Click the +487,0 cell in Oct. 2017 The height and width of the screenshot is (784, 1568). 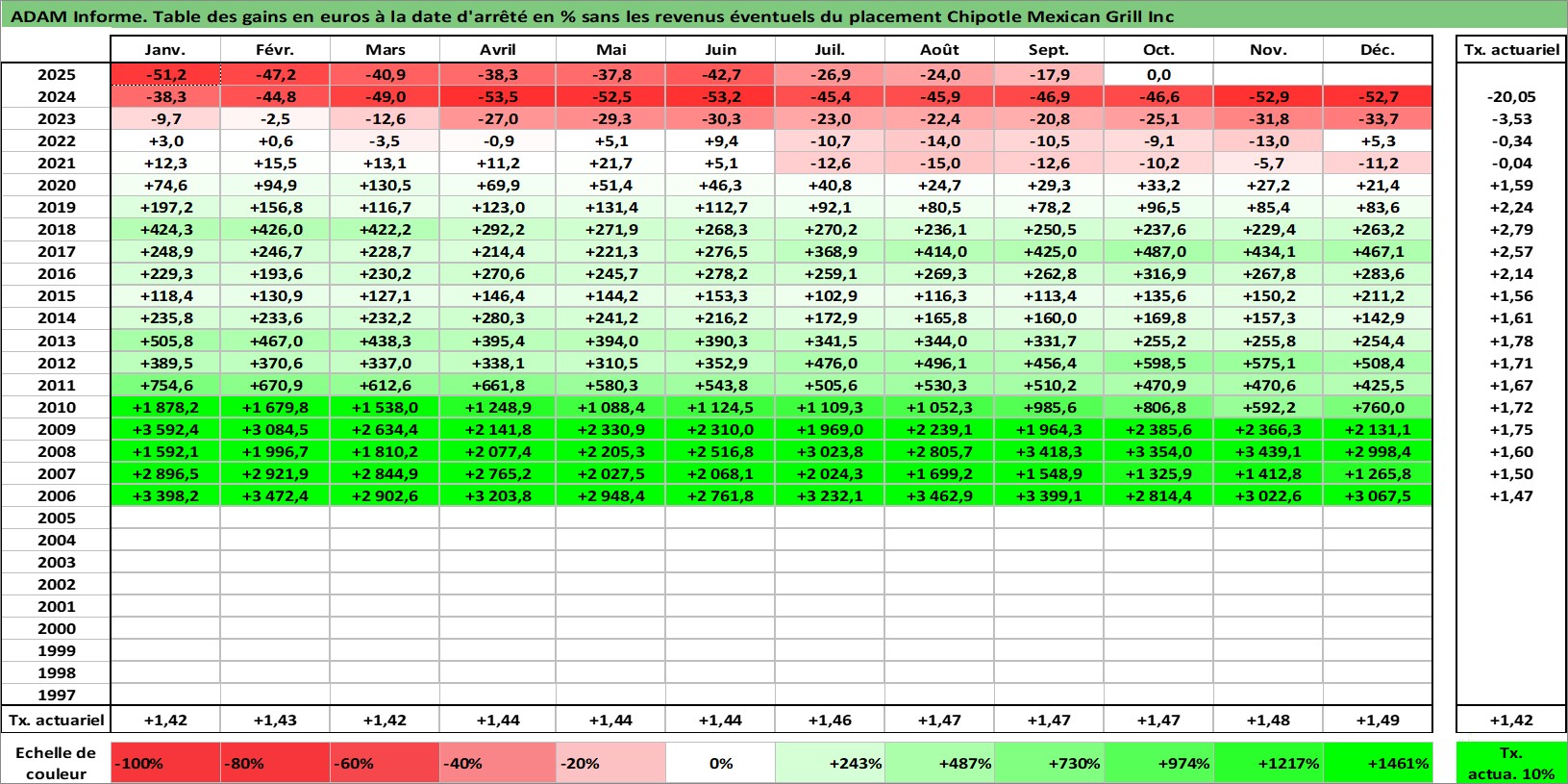coord(1158,251)
